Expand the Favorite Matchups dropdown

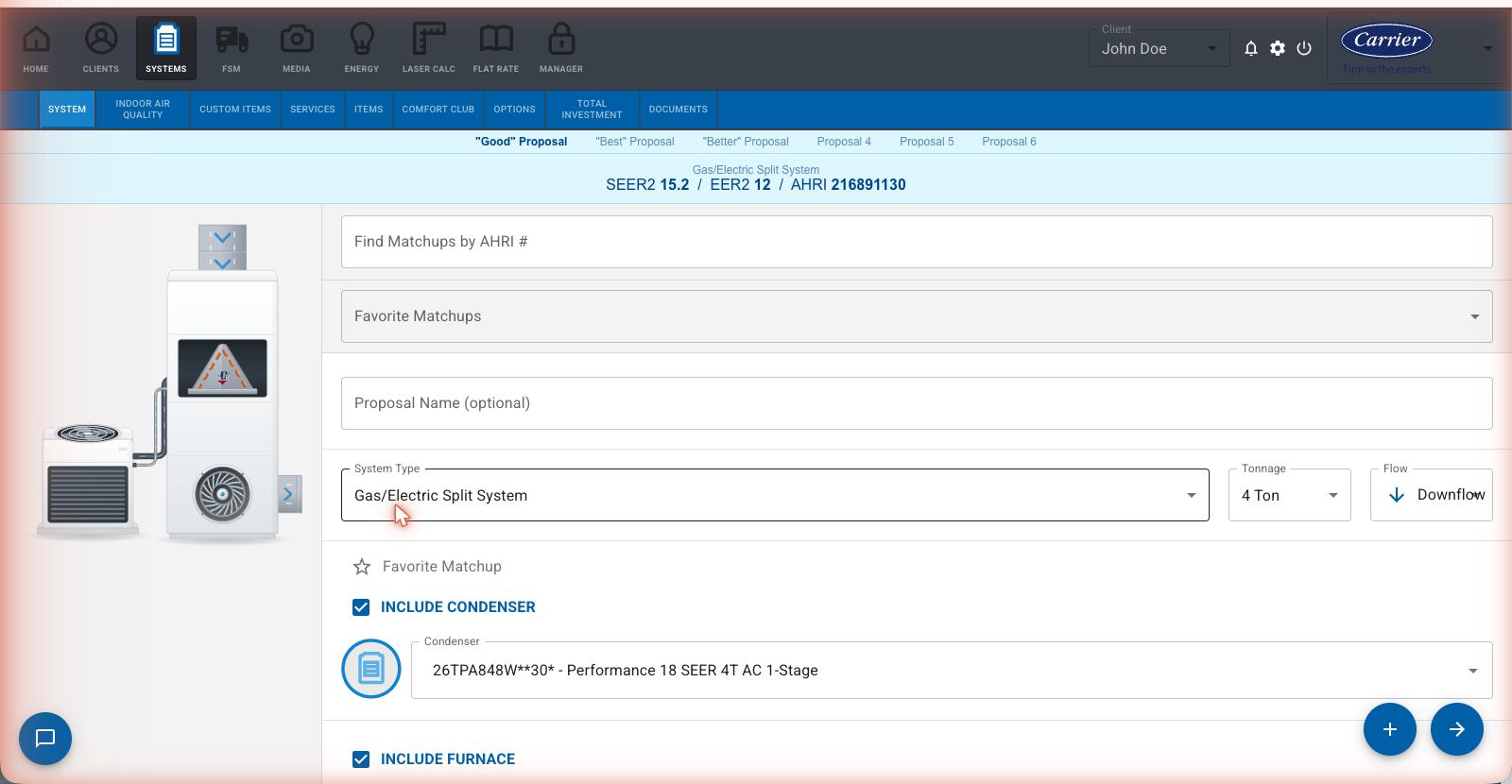[917, 316]
